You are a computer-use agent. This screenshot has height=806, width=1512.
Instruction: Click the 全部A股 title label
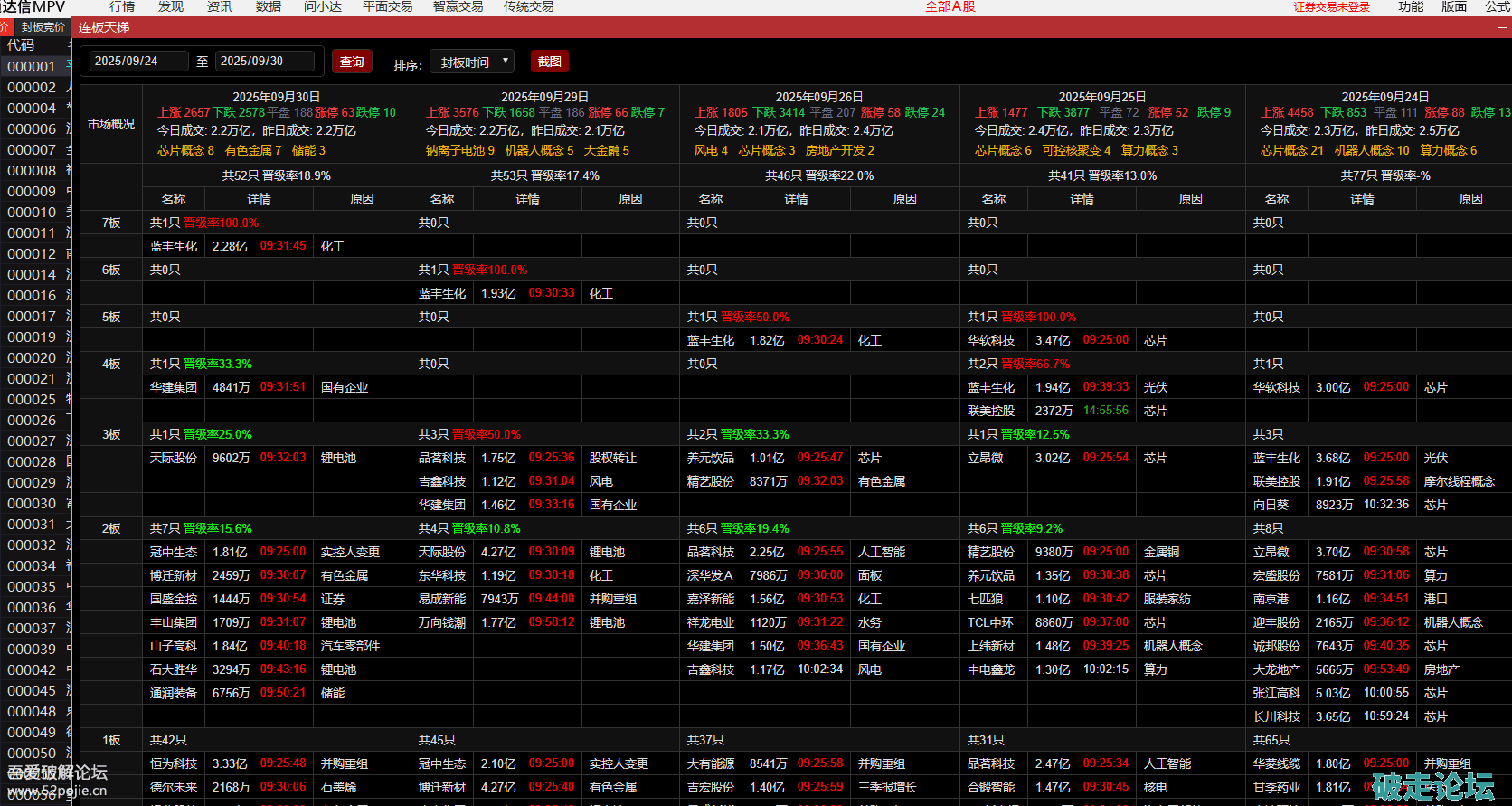950,6
